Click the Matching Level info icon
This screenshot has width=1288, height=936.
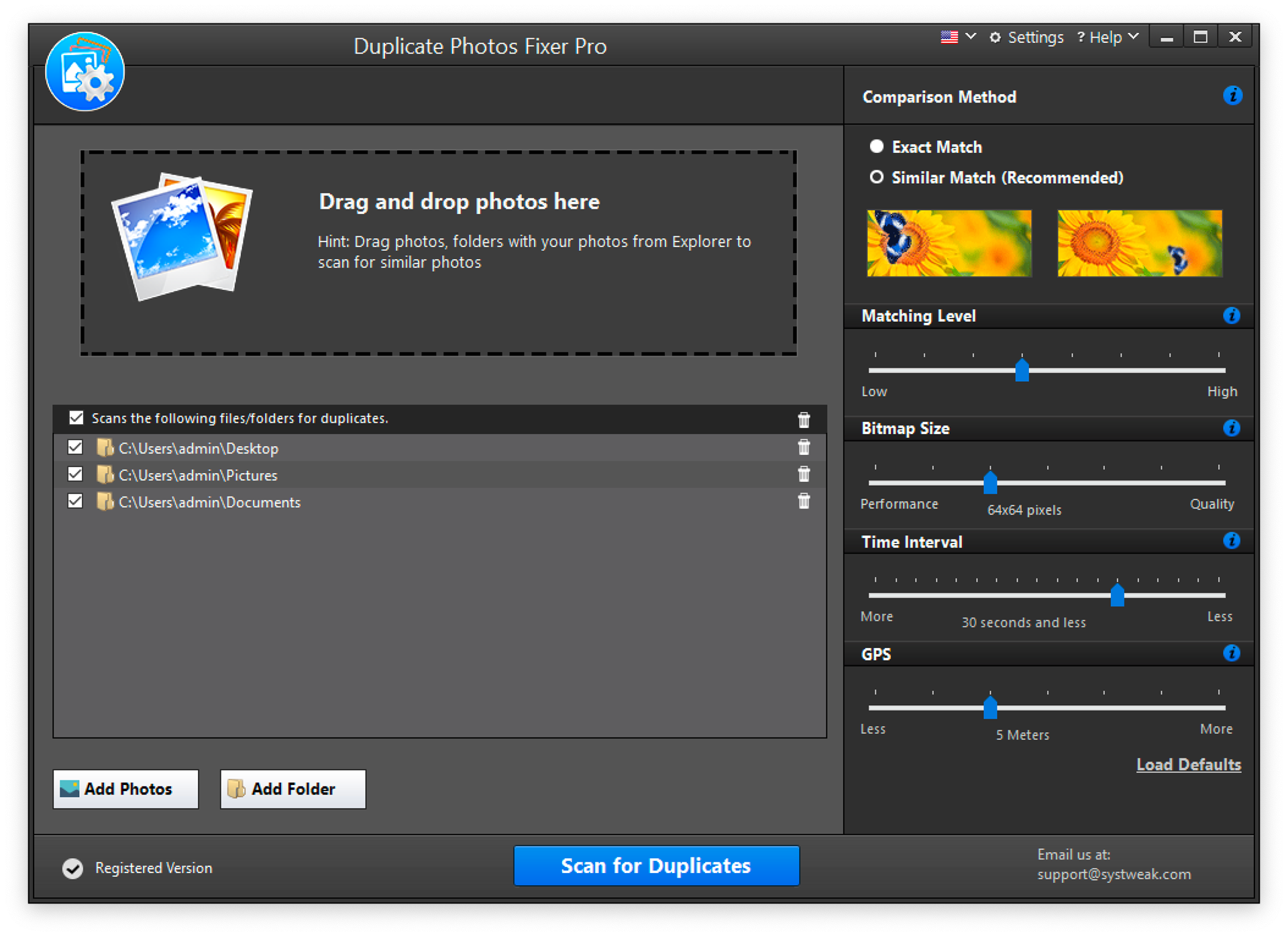(1232, 315)
